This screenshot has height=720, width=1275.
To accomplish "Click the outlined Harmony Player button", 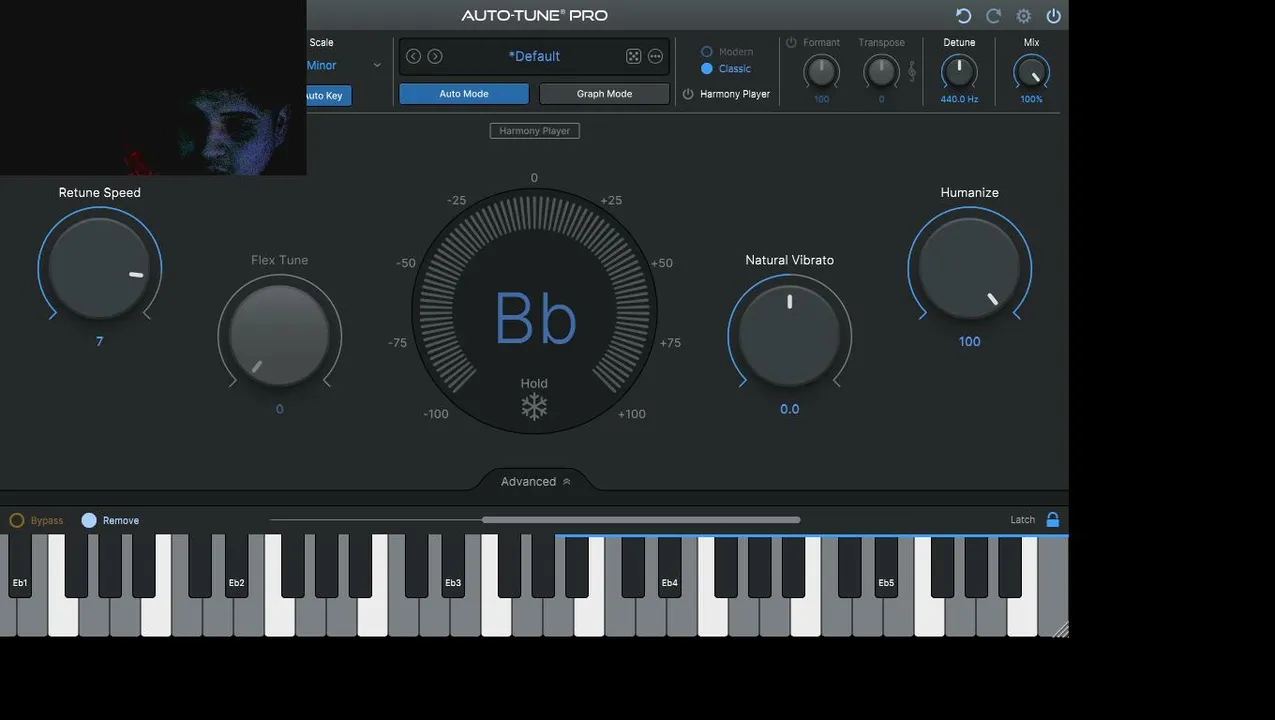I will (534, 131).
